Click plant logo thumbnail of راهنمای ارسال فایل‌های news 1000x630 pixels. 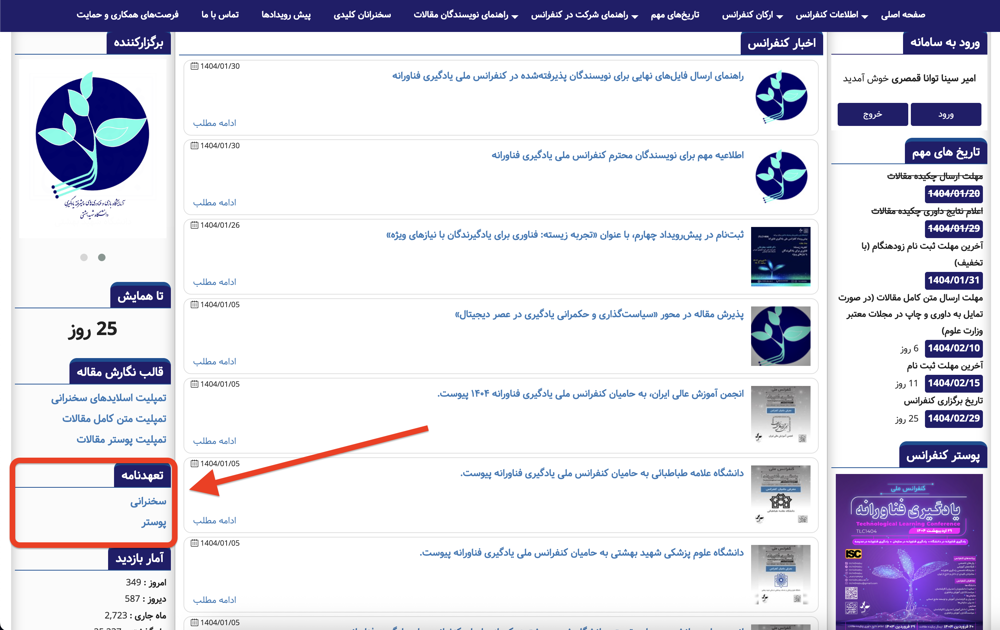pyautogui.click(x=781, y=97)
